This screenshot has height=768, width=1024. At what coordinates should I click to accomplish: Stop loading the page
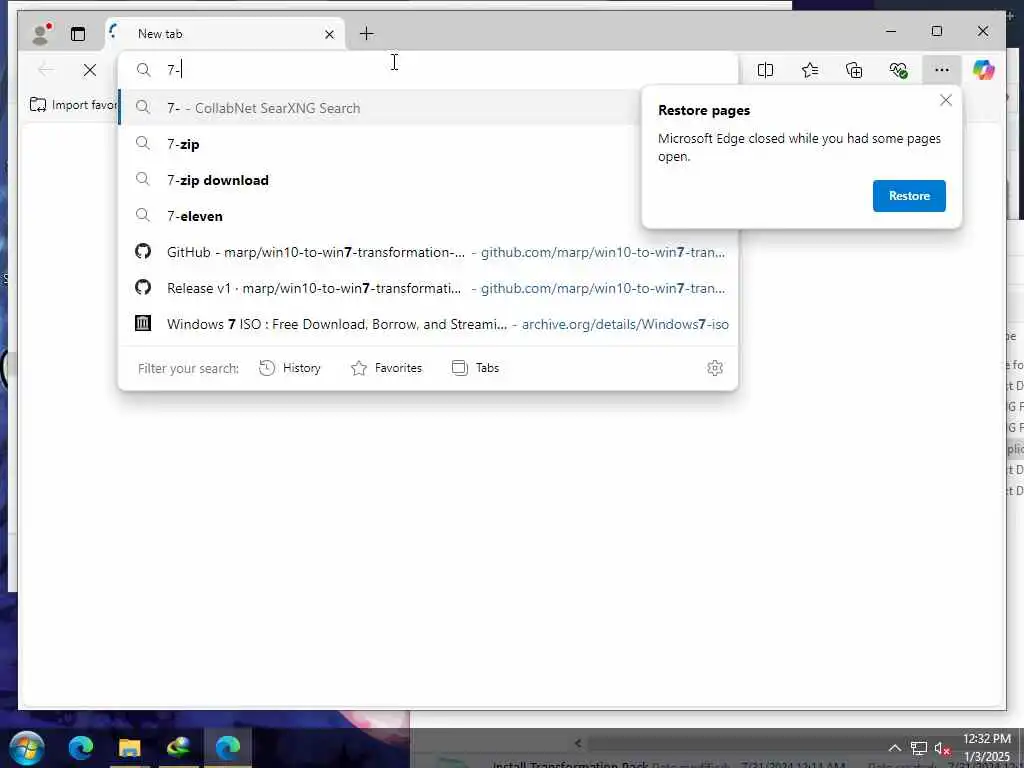(x=90, y=70)
